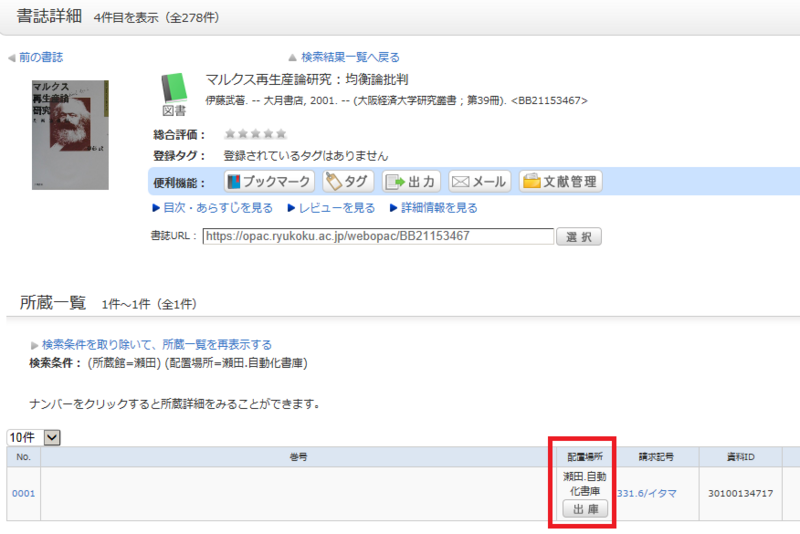800x534 pixels.
Task: Click the ブックマーク bookmark button
Action: point(267,182)
